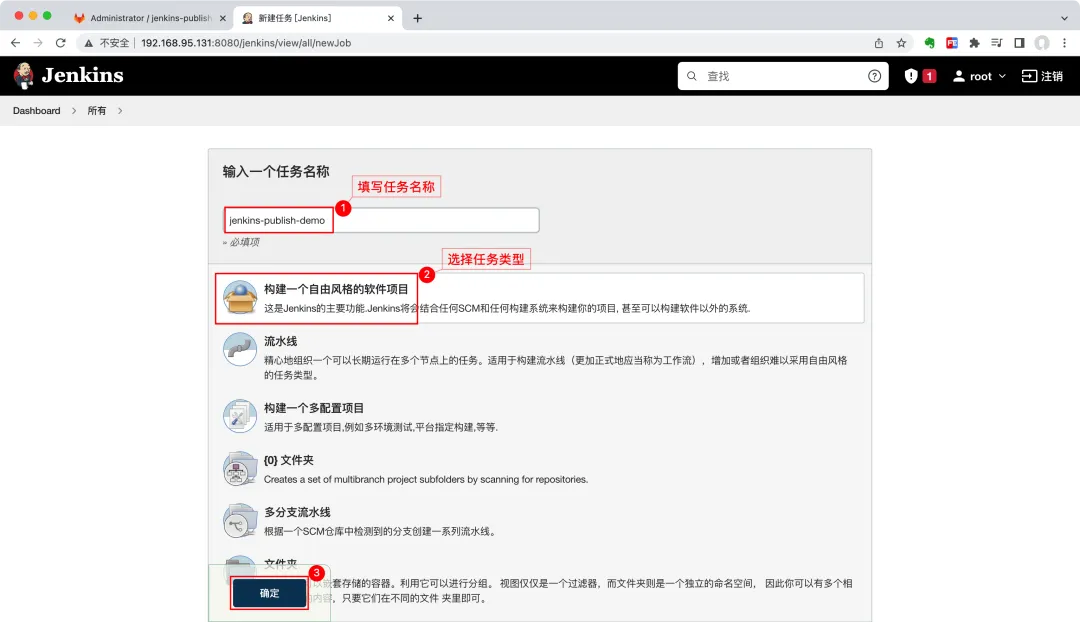Toggle the browser side panel
1080x622 pixels.
click(1019, 43)
